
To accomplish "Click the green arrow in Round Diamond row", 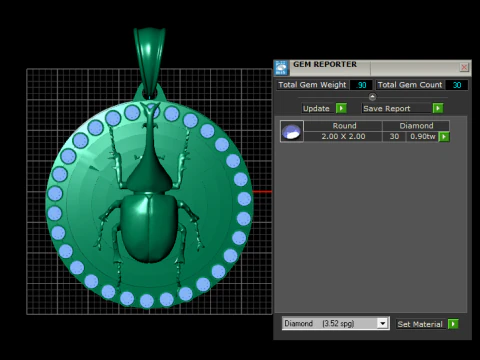I will pos(444,137).
